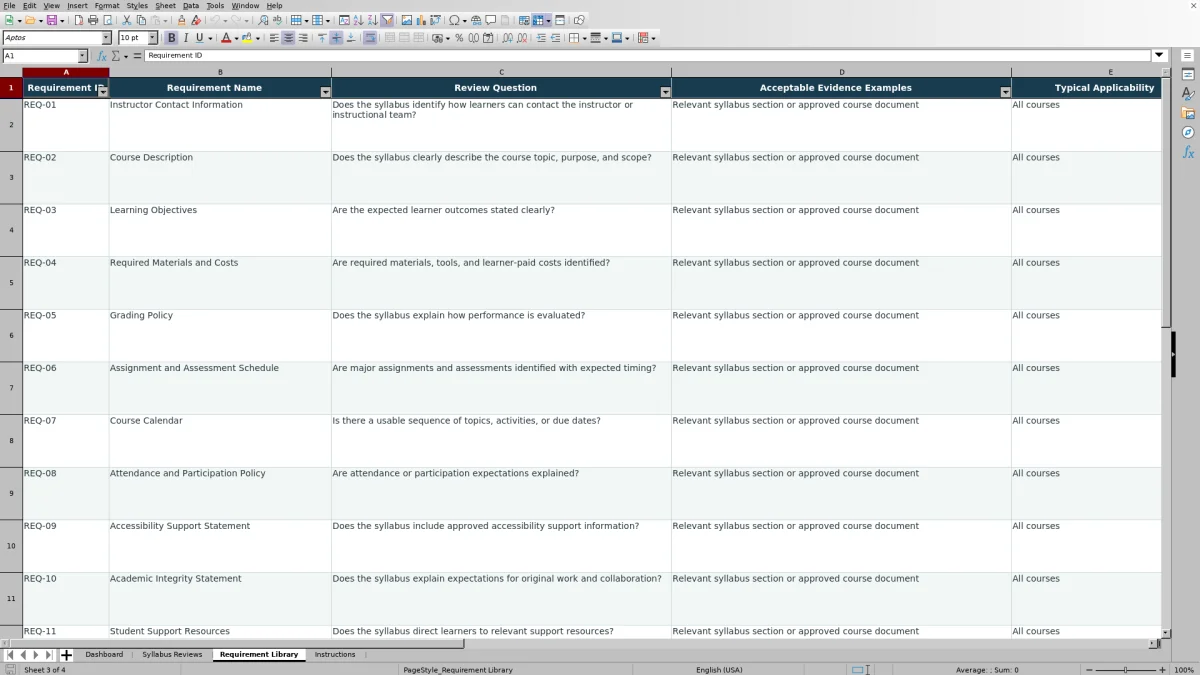The height and width of the screenshot is (675, 1200).
Task: Click the Copy icon
Action: pyautogui.click(x=141, y=20)
